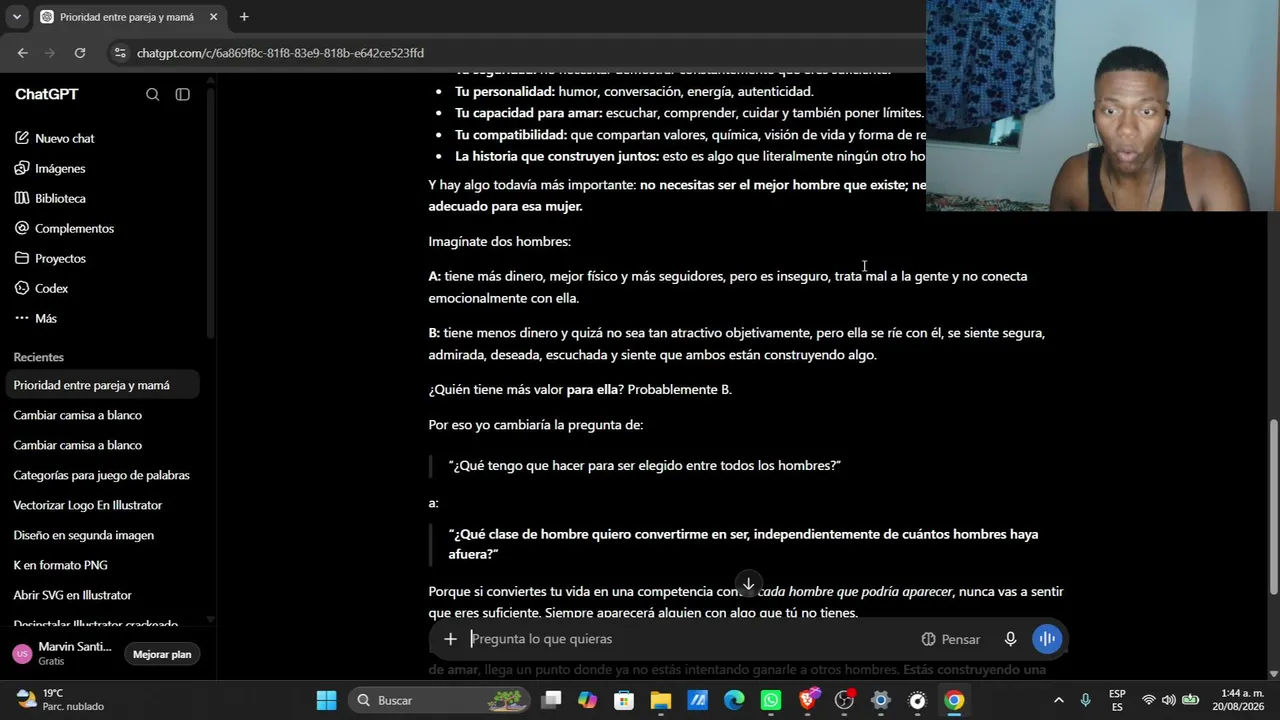This screenshot has width=1280, height=720.
Task: Click the plus attach icon in composer
Action: 450,639
